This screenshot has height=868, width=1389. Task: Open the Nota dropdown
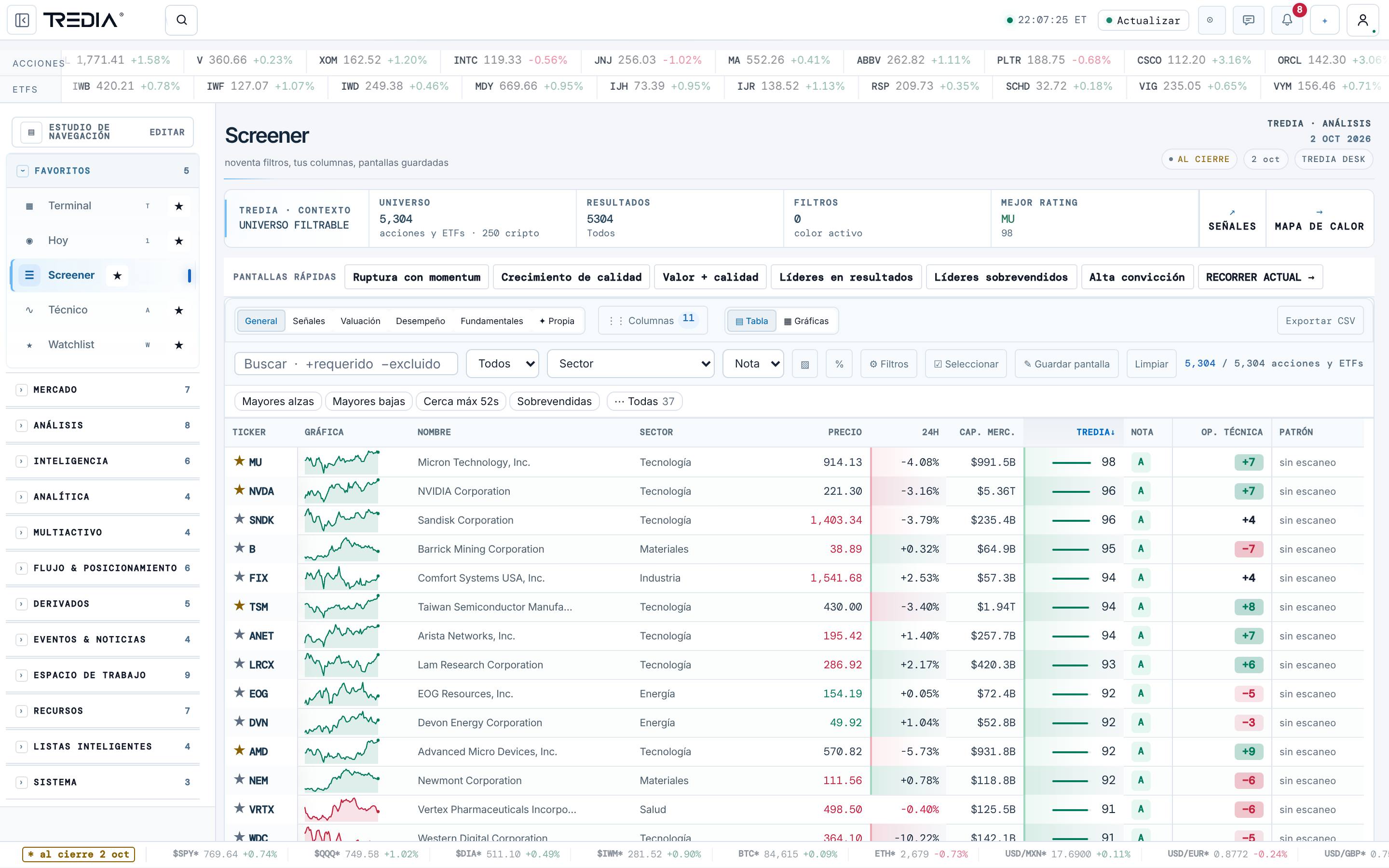pos(754,364)
